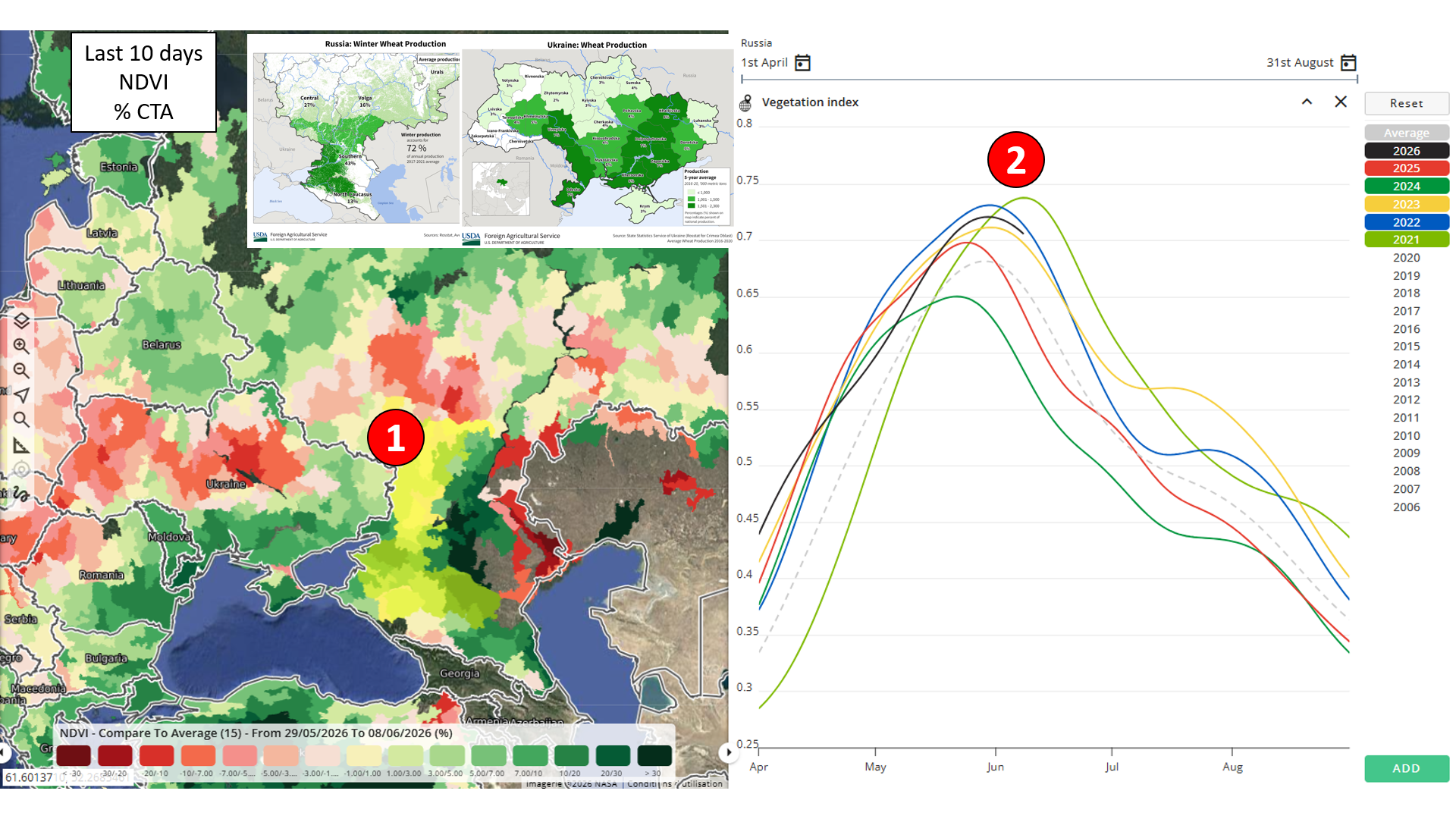The height and width of the screenshot is (819, 1456).
Task: Enable the 2007 series
Action: [x=1407, y=489]
